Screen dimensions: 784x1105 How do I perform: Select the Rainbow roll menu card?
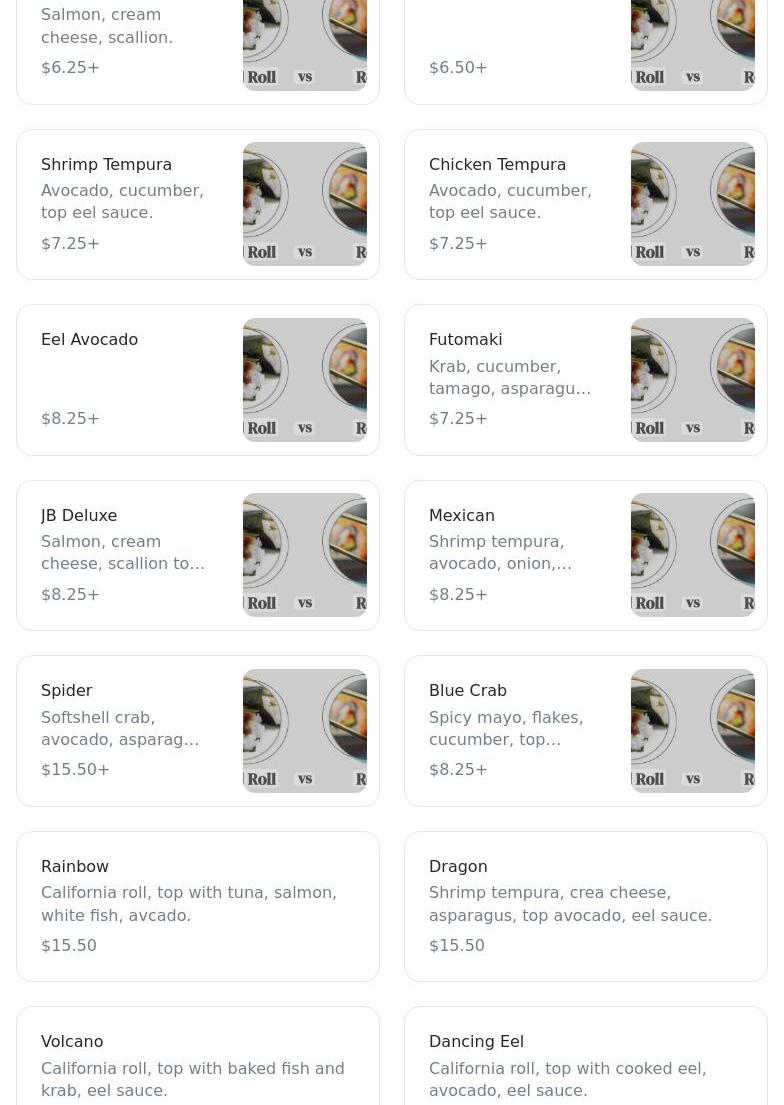pos(198,906)
